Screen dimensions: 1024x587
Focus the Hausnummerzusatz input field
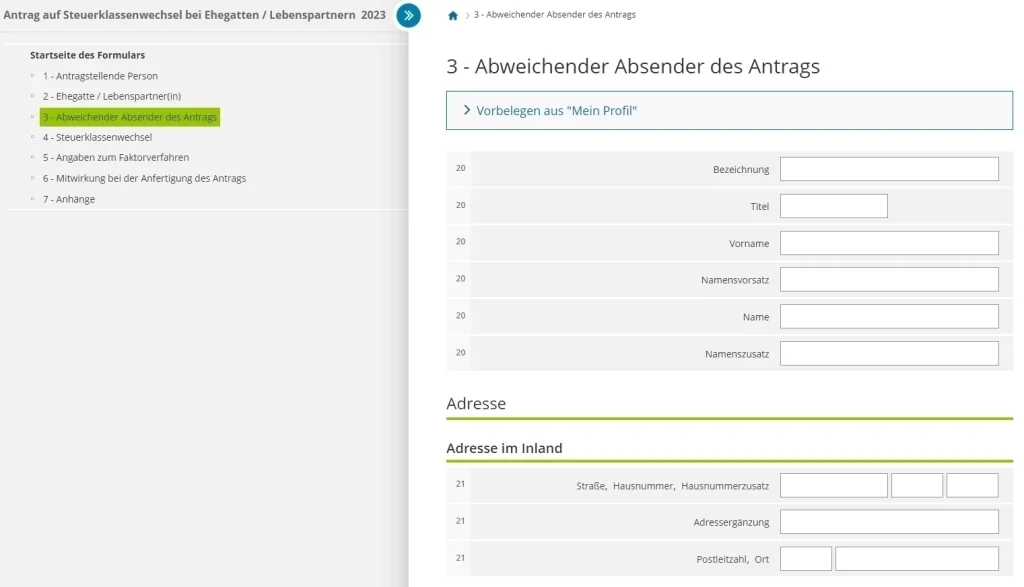tap(972, 486)
